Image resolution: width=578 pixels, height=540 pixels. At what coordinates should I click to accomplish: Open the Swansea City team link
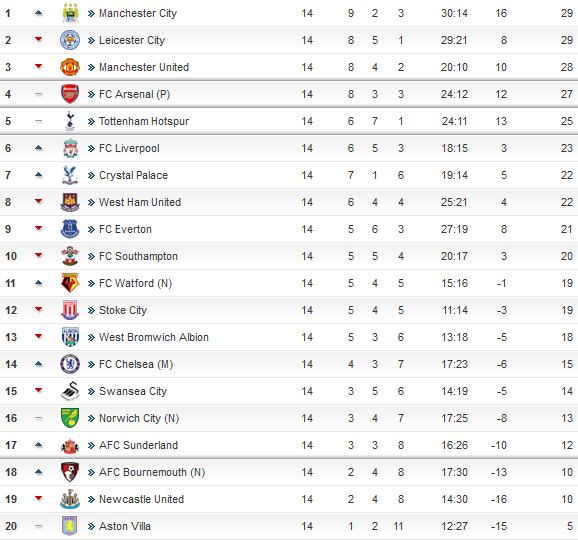point(133,391)
